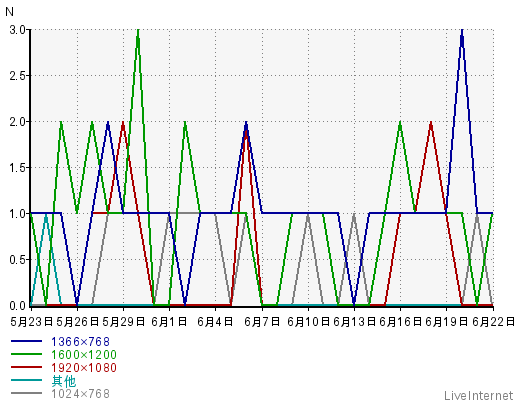Click the red 1920×1080 legend line
The height and width of the screenshot is (405, 520).
click(26, 367)
